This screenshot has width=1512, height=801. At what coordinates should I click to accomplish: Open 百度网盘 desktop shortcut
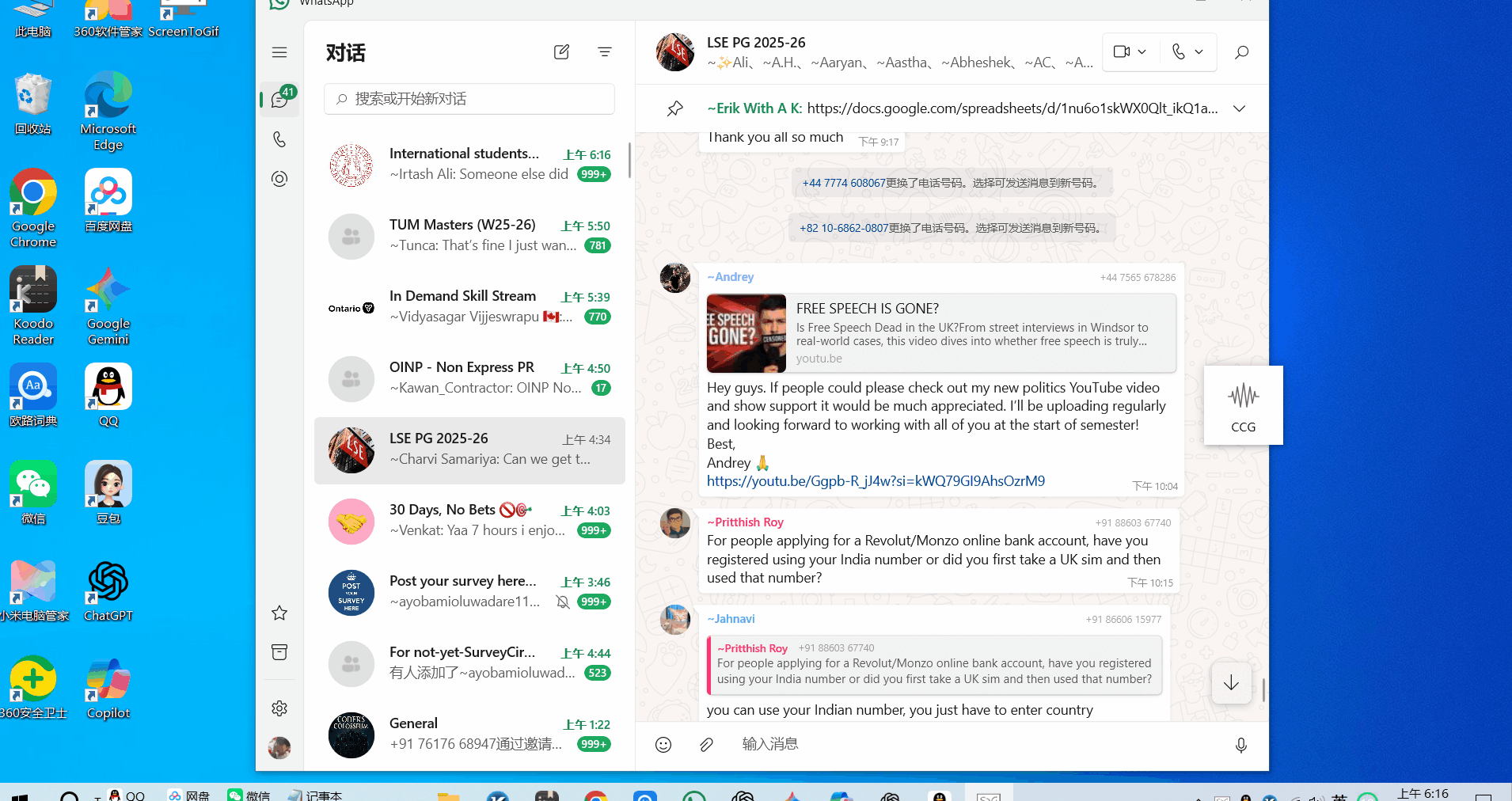108,201
